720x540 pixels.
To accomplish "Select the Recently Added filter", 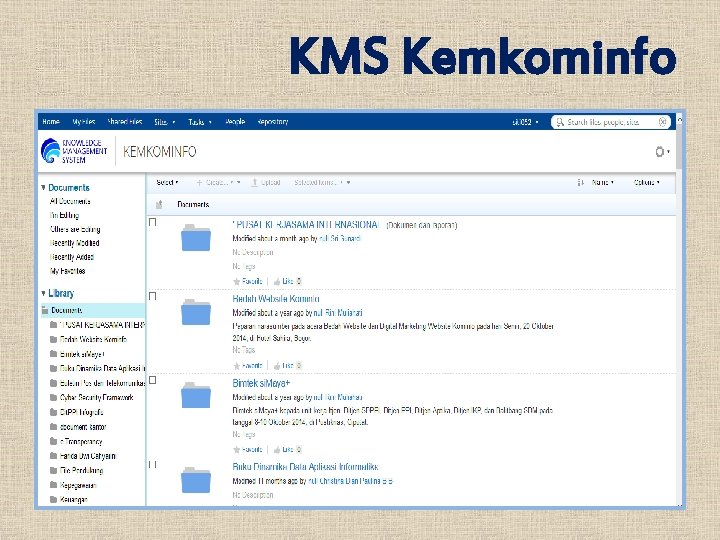I will (72, 257).
